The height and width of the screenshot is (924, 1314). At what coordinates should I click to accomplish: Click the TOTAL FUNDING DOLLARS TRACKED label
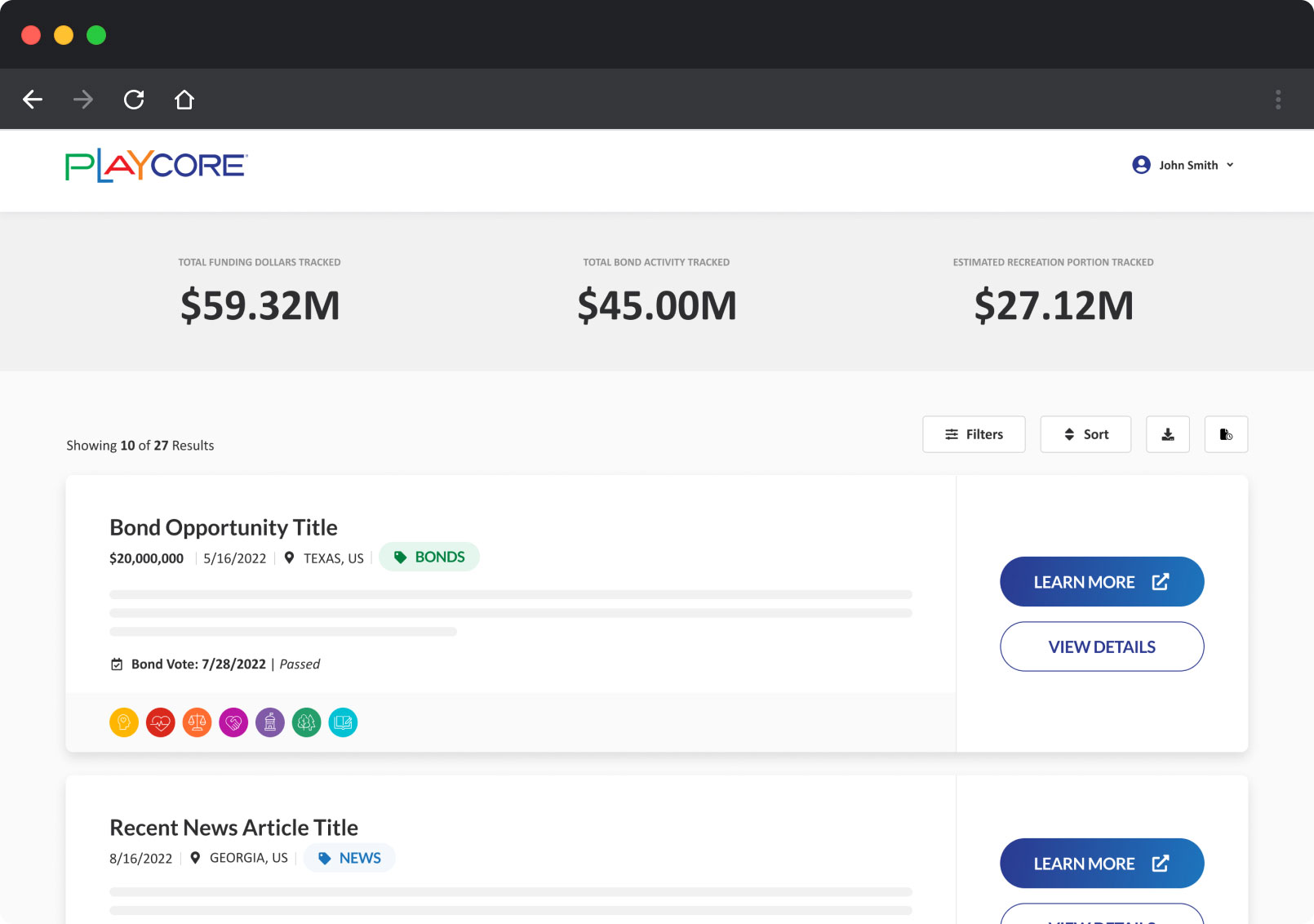(260, 262)
